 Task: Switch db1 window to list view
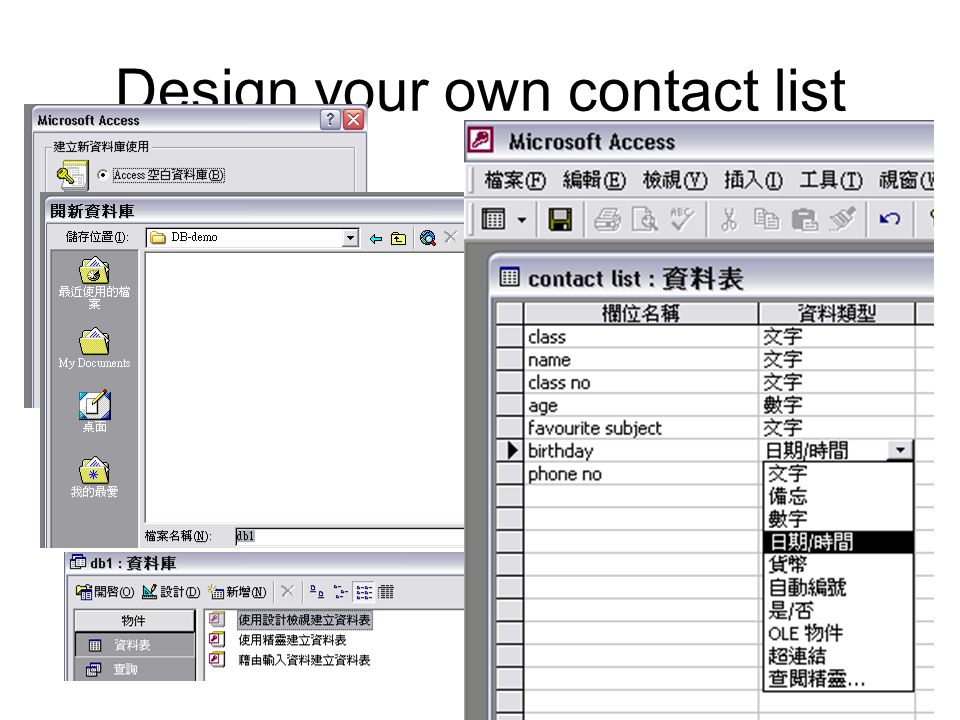[x=364, y=591]
